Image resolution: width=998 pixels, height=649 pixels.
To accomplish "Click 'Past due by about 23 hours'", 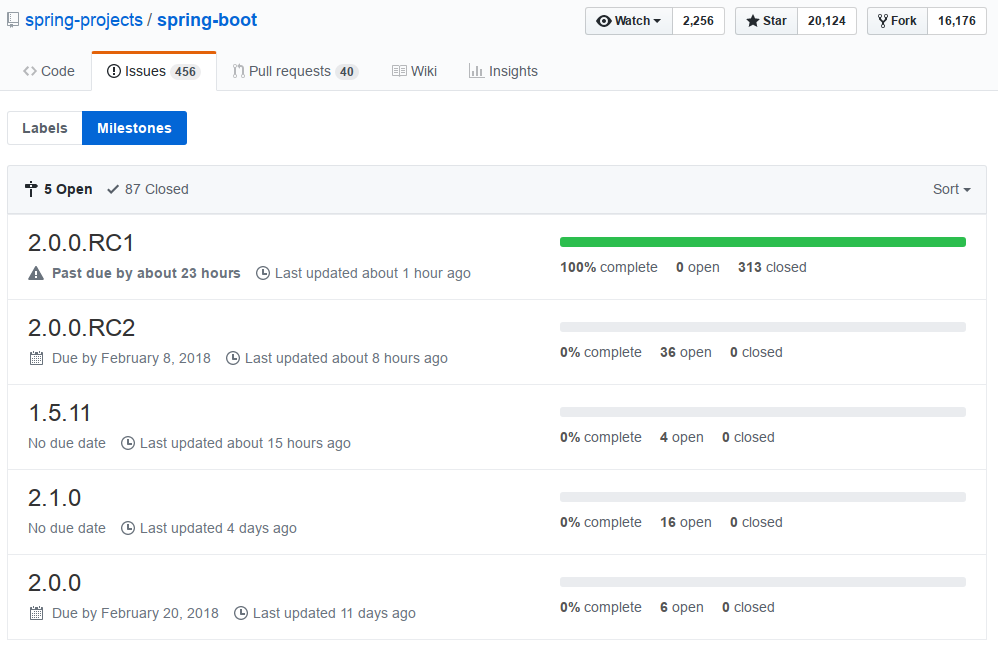I will 146,274.
